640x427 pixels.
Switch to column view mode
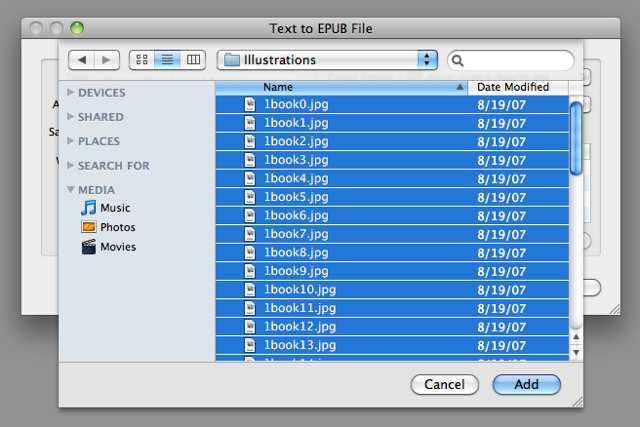193,60
